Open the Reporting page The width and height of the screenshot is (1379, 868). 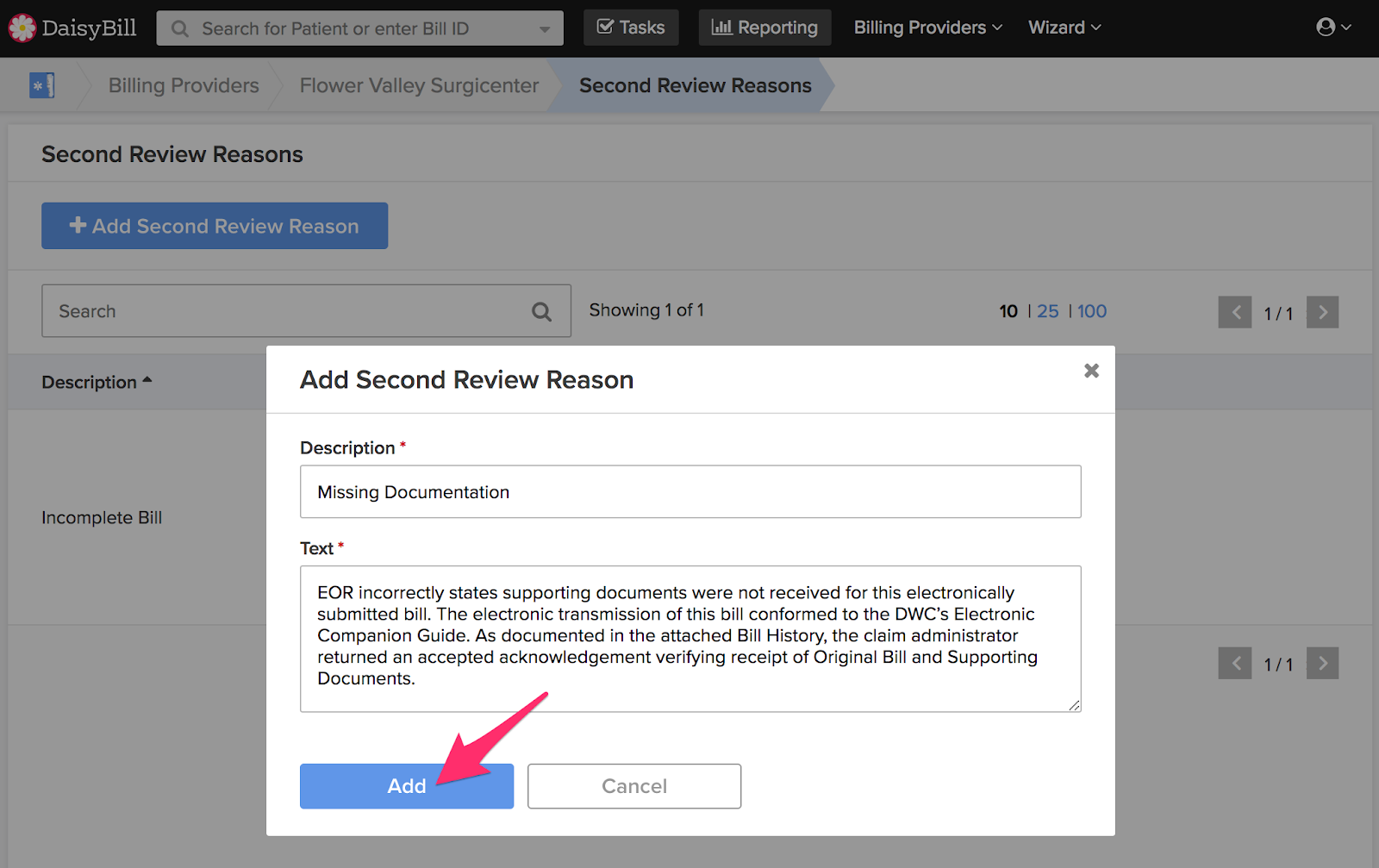pyautogui.click(x=764, y=28)
